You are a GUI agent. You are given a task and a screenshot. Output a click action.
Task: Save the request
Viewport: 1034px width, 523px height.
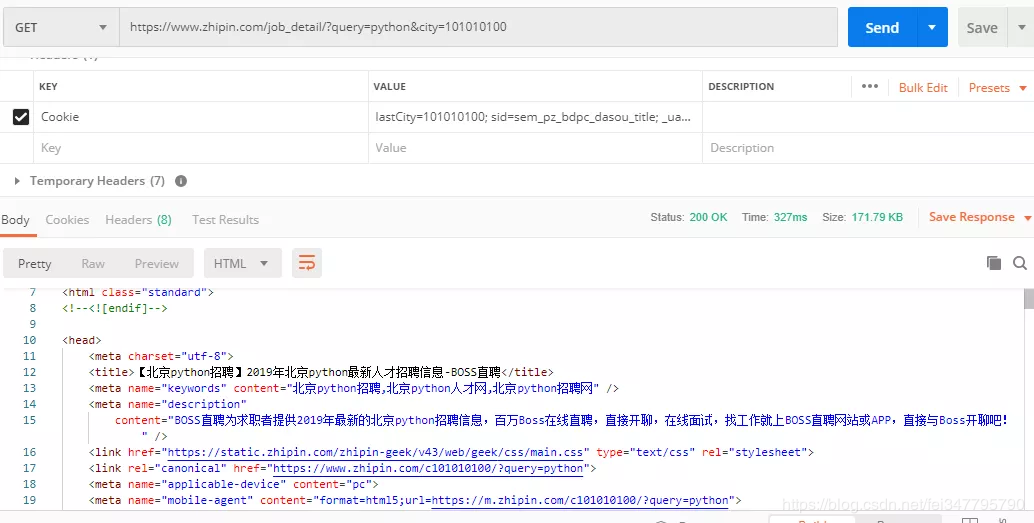tap(982, 28)
